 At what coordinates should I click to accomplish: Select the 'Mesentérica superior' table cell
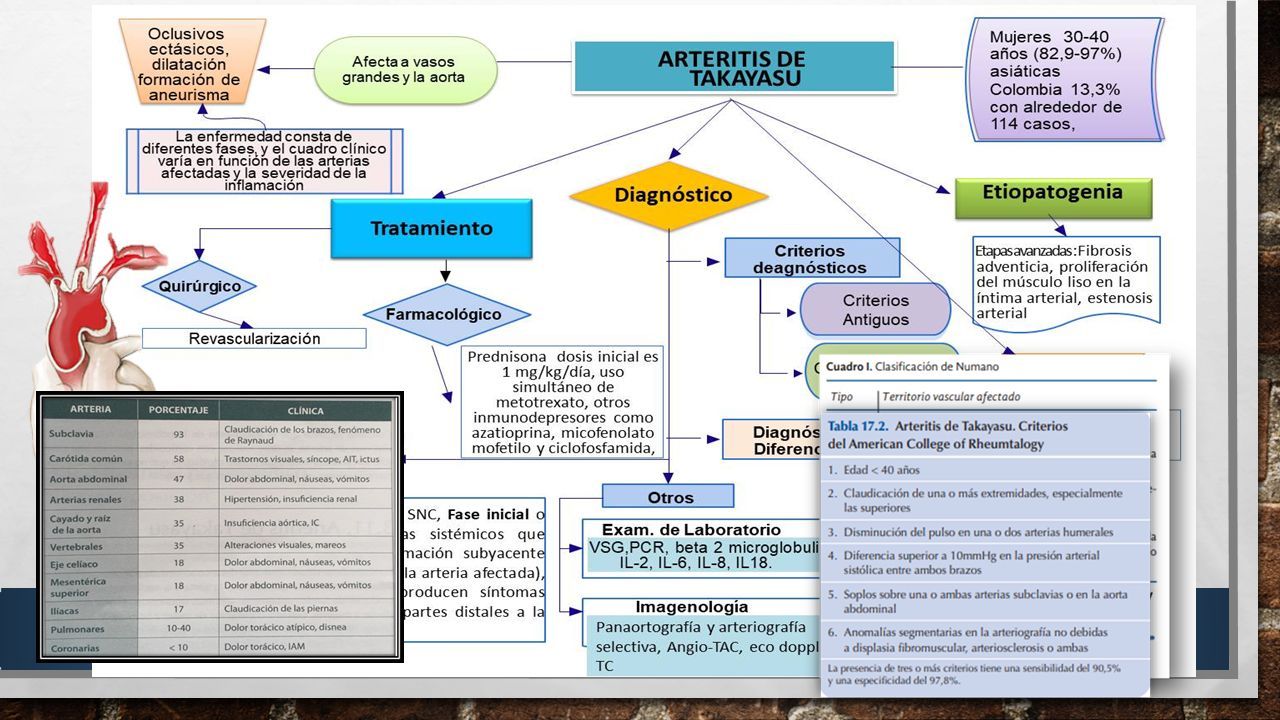(91, 586)
